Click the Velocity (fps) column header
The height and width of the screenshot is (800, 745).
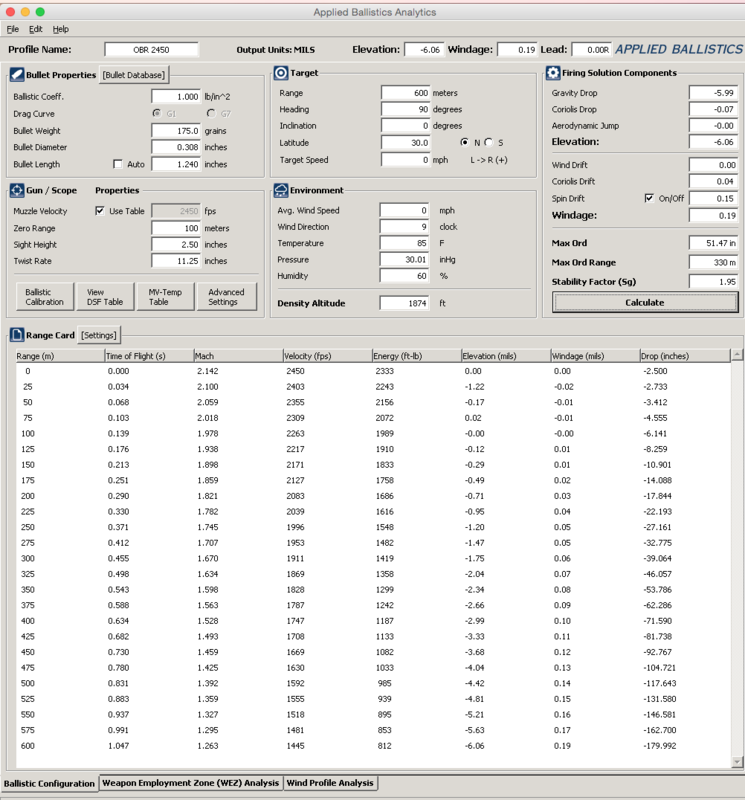click(x=328, y=356)
